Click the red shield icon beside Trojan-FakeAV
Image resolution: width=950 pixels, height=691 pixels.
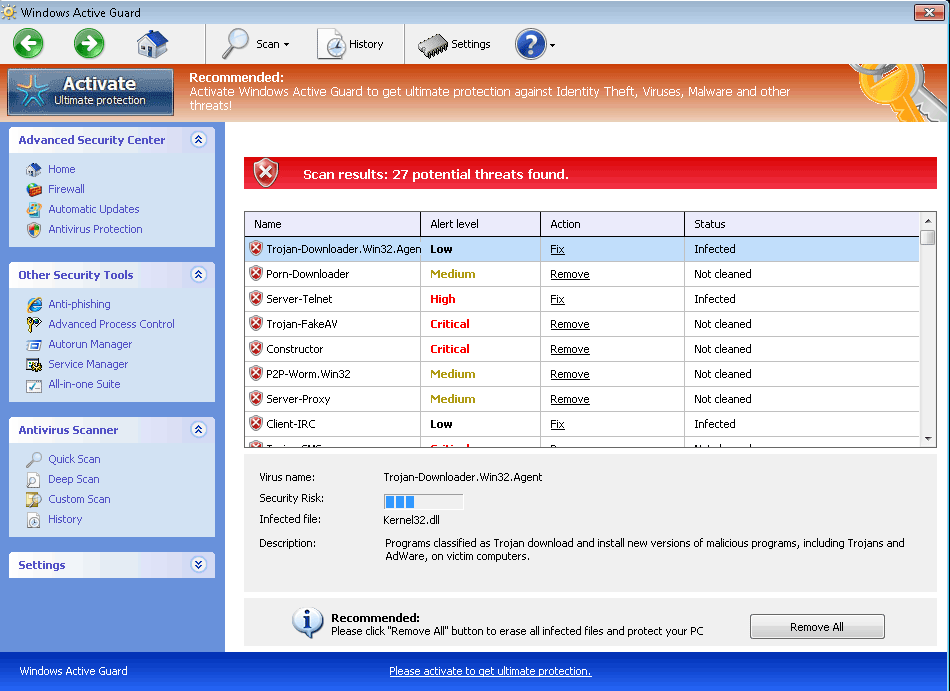256,324
